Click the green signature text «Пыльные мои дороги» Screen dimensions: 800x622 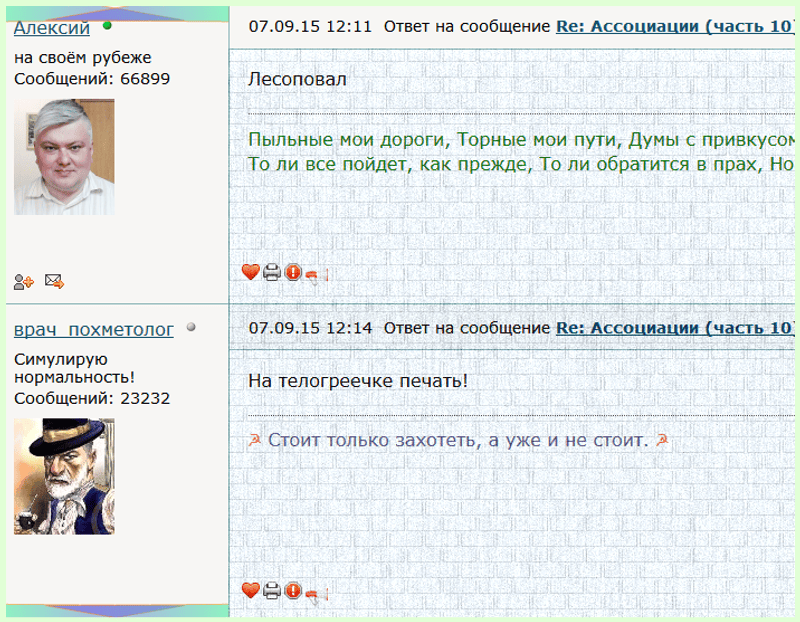346,139
